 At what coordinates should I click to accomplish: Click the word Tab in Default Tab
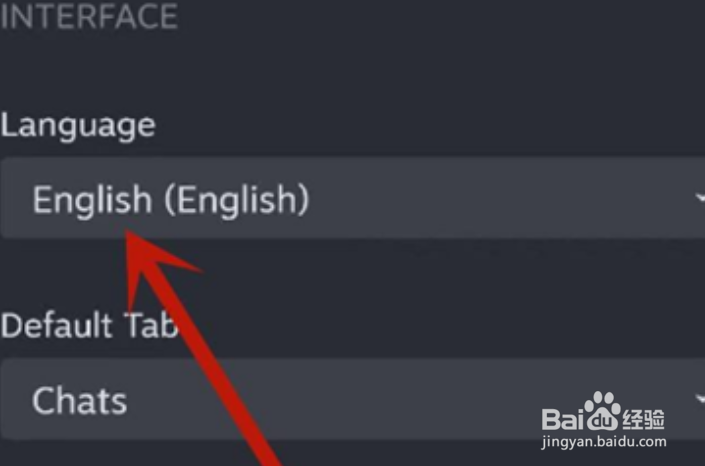click(x=151, y=325)
